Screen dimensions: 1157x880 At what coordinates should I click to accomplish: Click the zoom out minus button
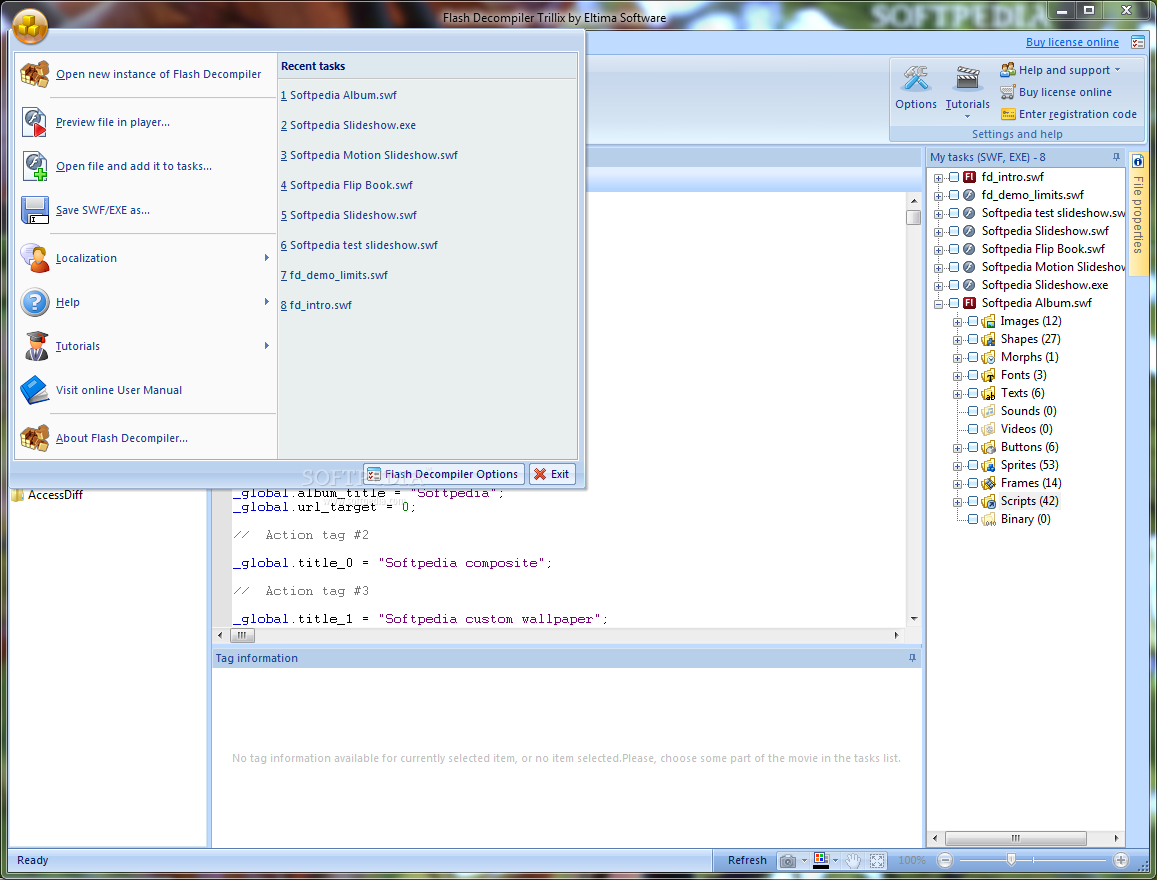pos(945,860)
